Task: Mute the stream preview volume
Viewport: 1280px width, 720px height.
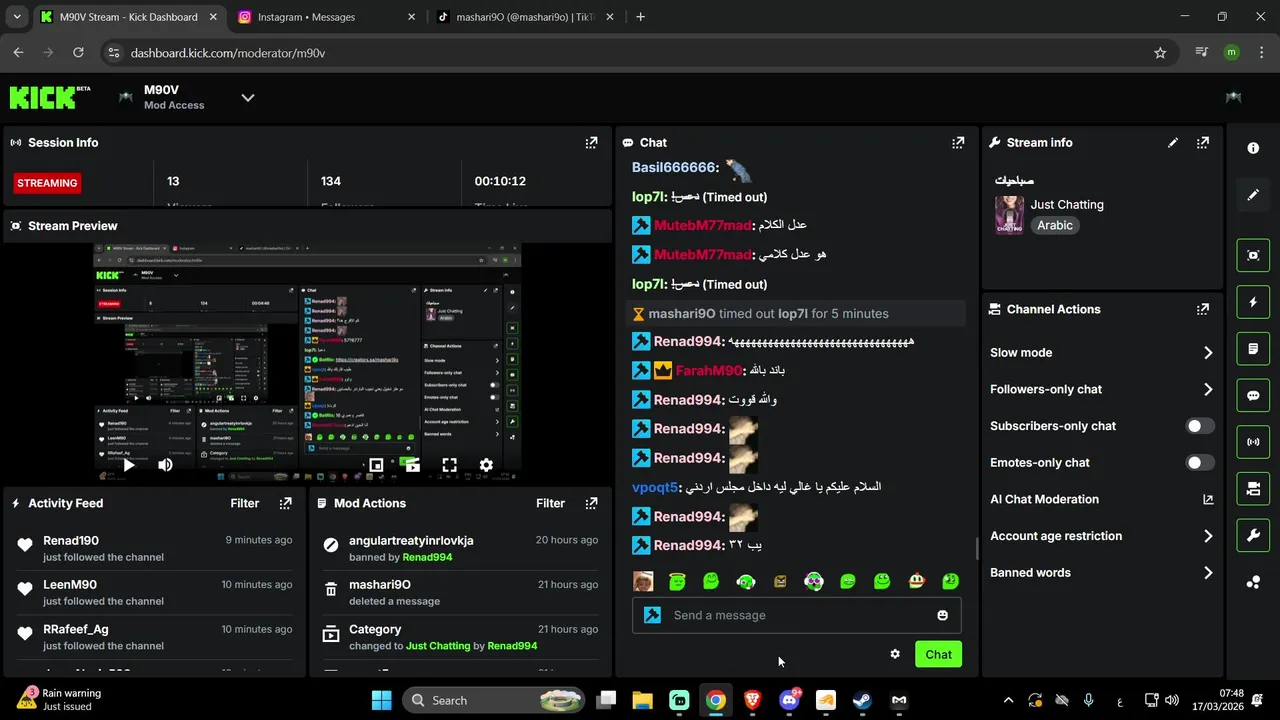Action: [165, 465]
